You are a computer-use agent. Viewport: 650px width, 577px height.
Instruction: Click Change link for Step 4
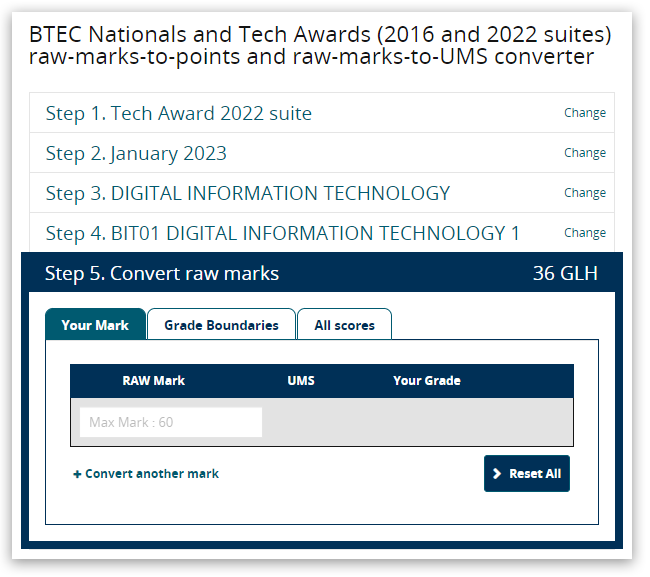(x=584, y=233)
